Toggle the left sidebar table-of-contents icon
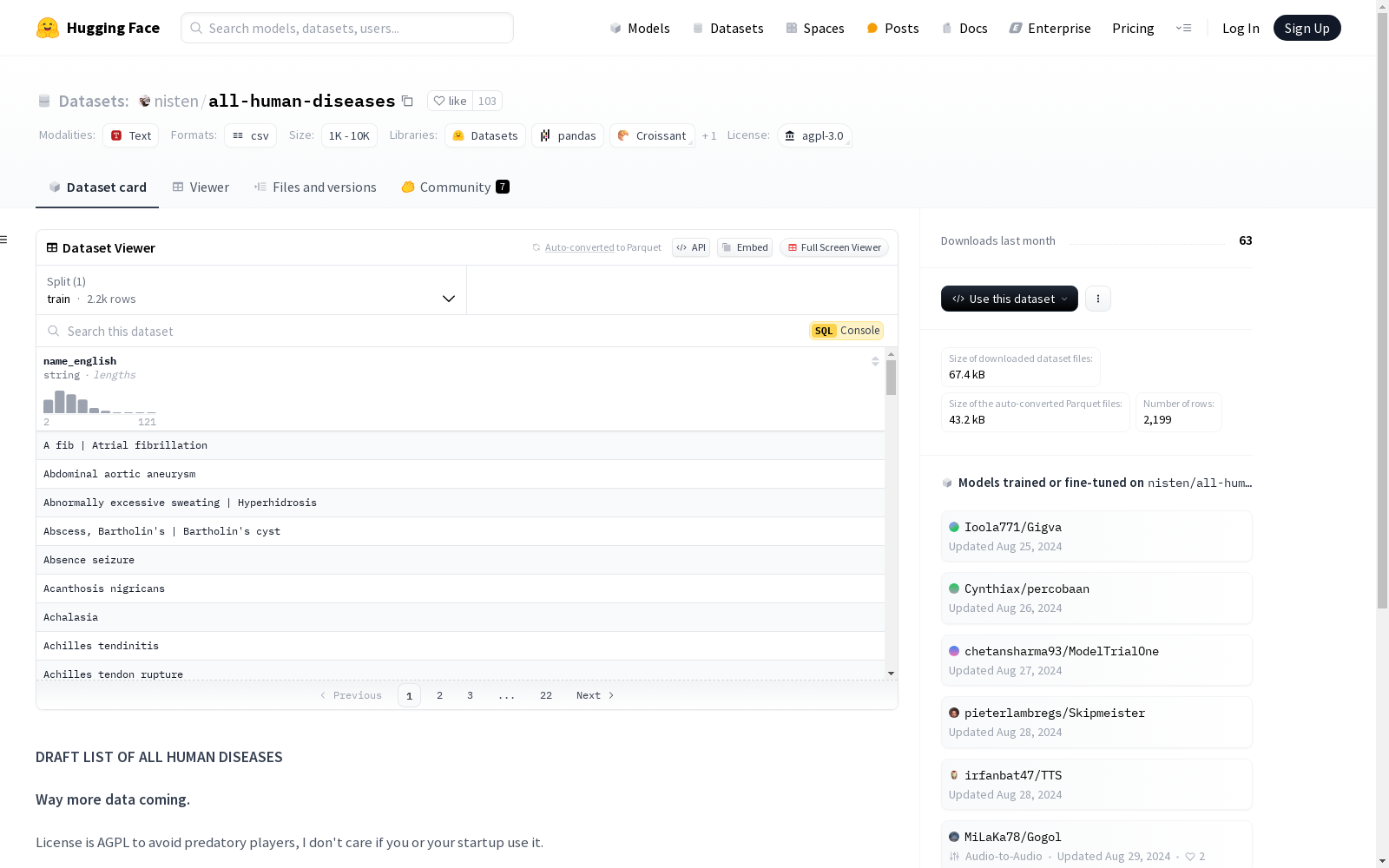1389x868 pixels. pos(4,240)
